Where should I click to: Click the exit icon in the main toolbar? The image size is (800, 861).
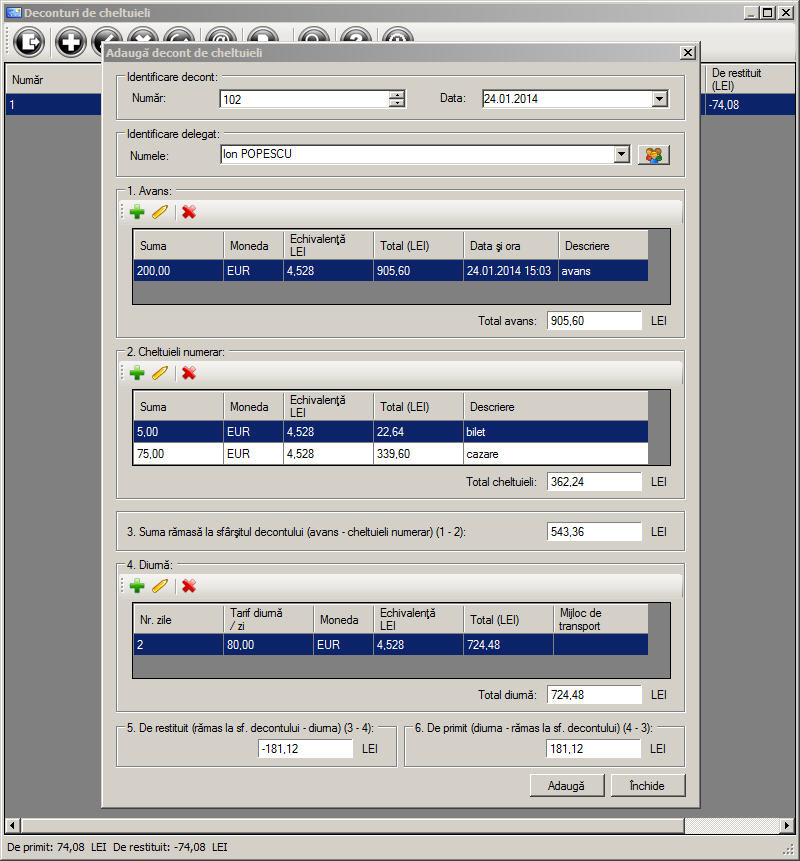click(31, 42)
